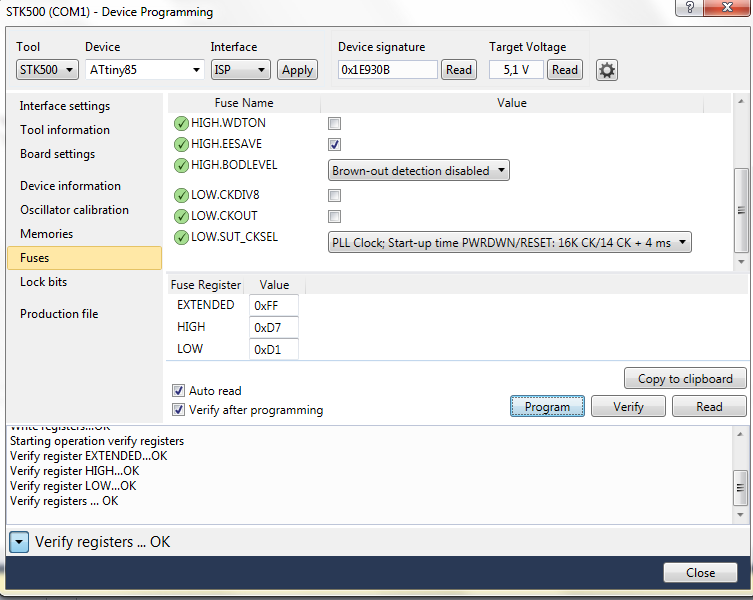
Task: Open Device information page
Action: point(71,186)
